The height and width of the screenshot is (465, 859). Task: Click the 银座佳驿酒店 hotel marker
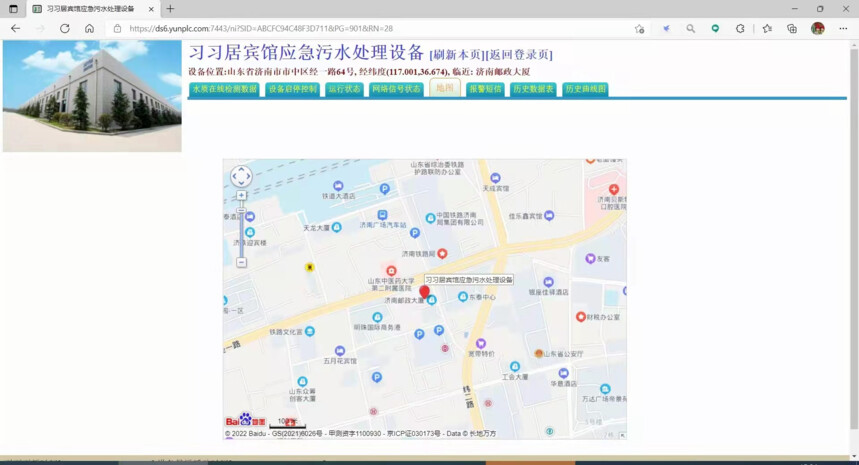tap(548, 282)
